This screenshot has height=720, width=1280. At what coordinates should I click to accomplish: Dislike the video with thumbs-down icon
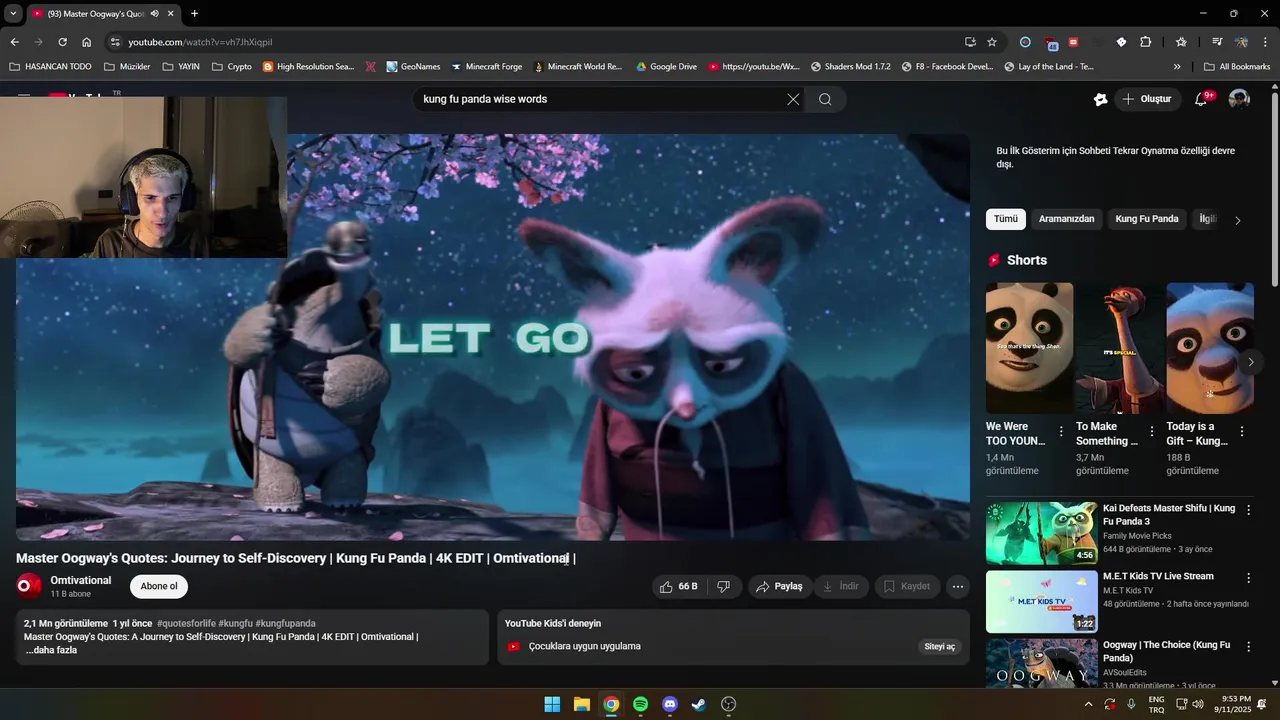click(723, 587)
